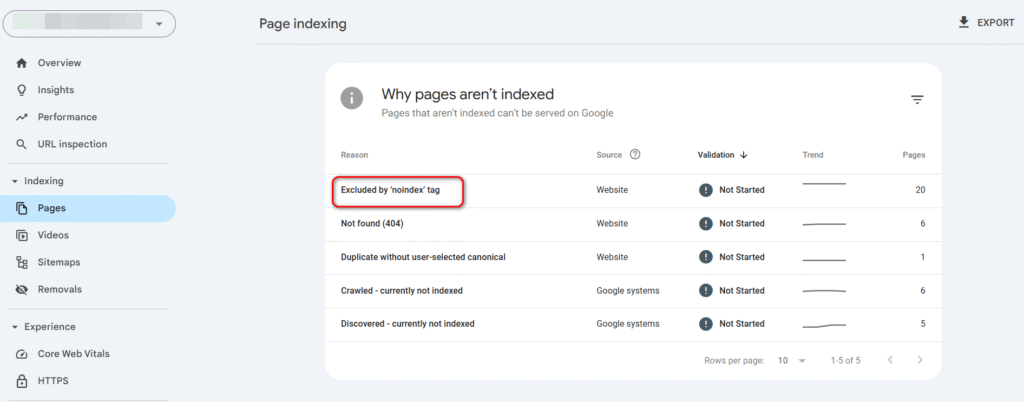The image size is (1024, 402).
Task: Collapse the Indexing section
Action: [14, 181]
